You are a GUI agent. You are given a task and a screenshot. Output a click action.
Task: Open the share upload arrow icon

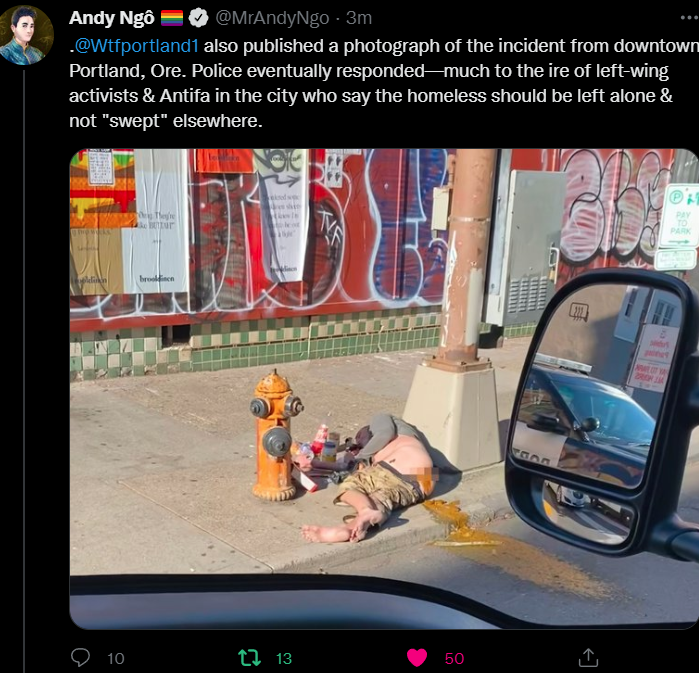coord(588,657)
